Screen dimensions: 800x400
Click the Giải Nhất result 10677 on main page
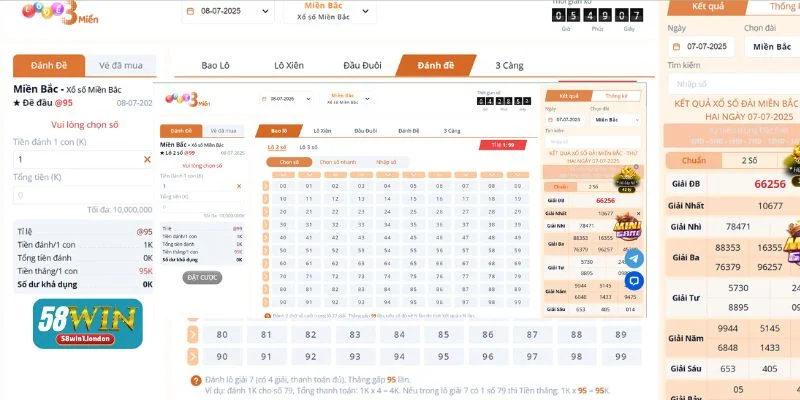tap(770, 206)
